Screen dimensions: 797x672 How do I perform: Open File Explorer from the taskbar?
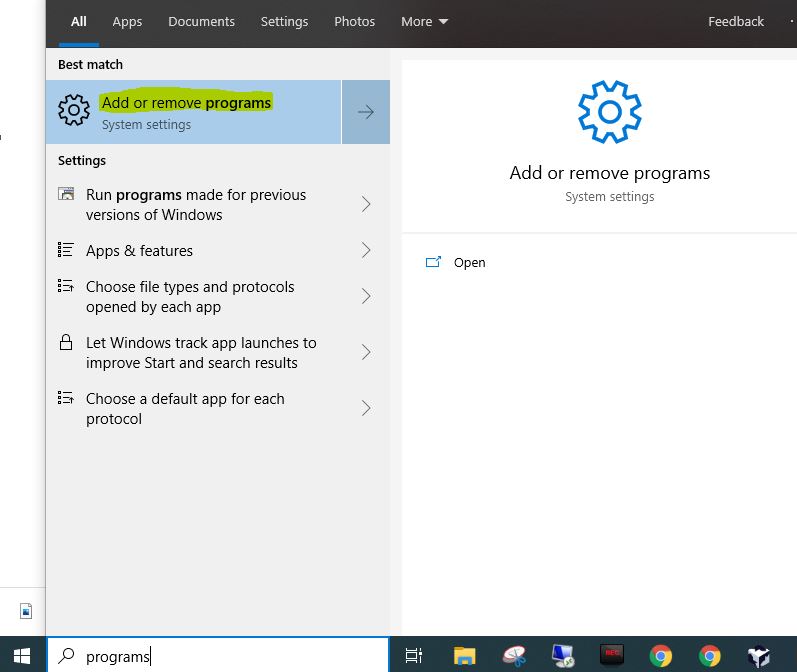click(x=464, y=656)
